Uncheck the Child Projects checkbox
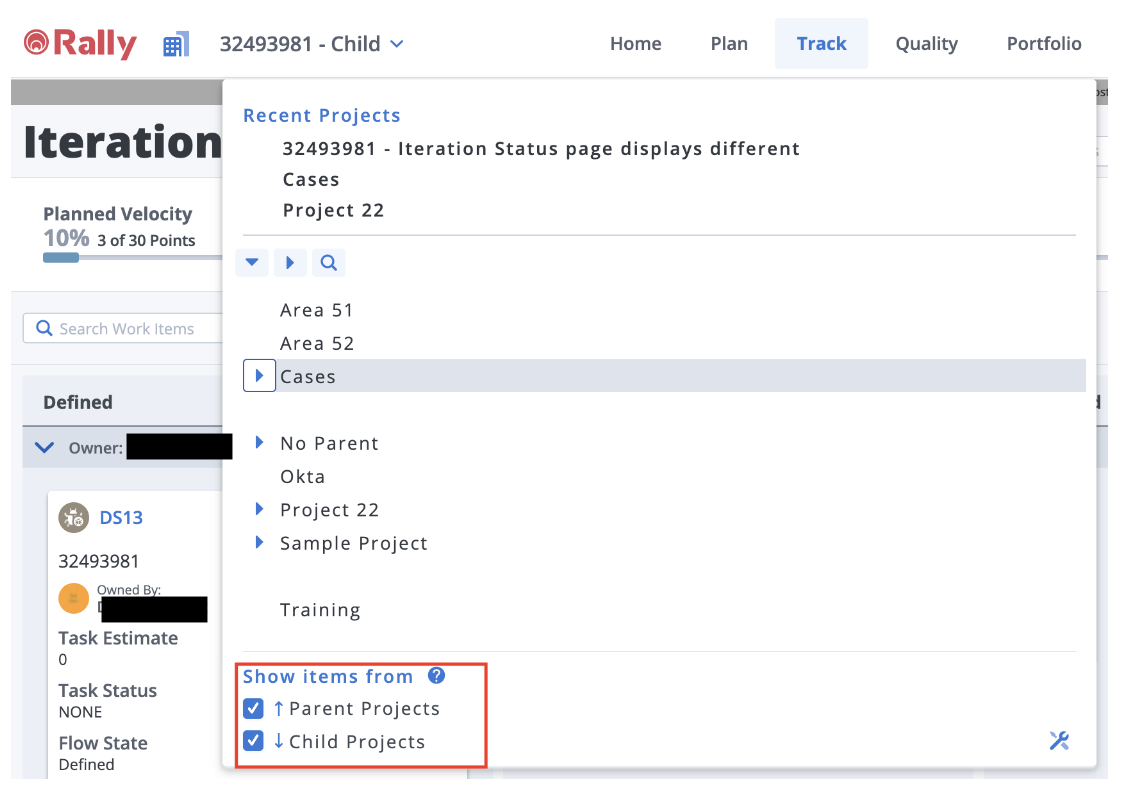1139x797 pixels. tap(253, 742)
